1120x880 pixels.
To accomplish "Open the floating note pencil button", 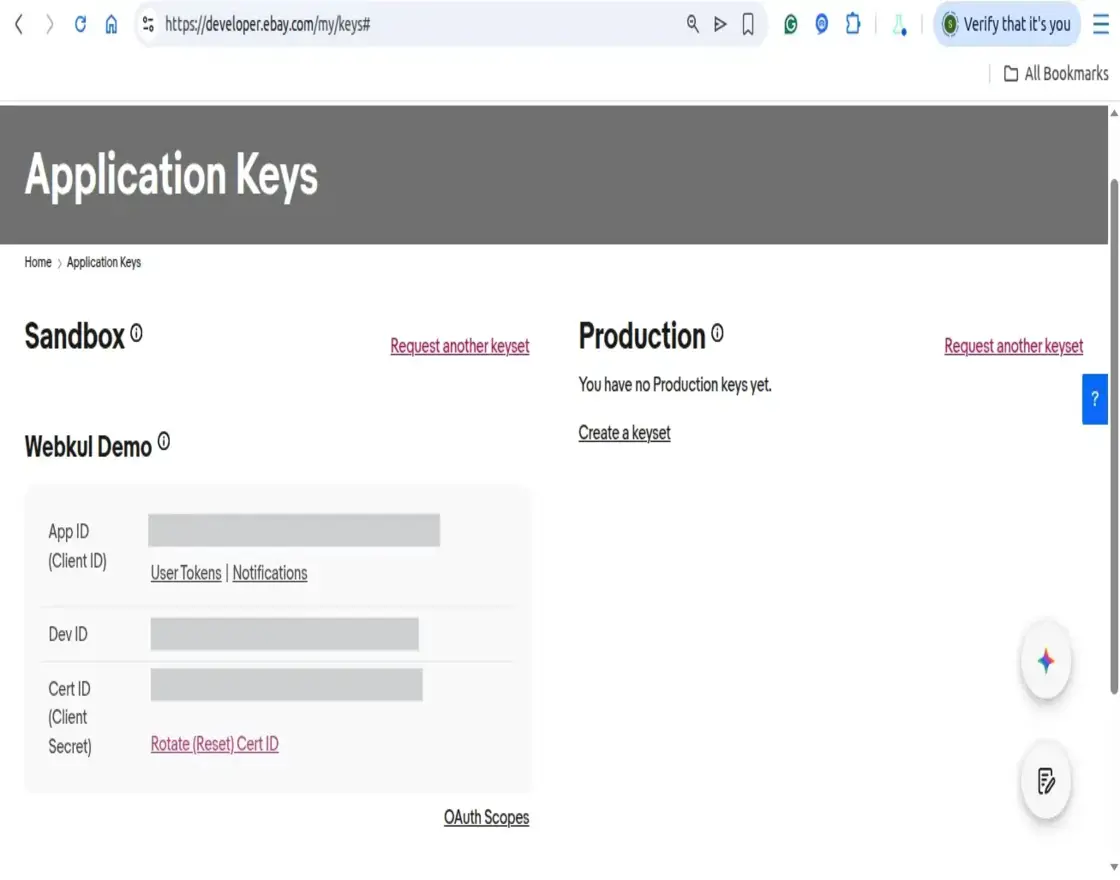I will (x=1046, y=781).
